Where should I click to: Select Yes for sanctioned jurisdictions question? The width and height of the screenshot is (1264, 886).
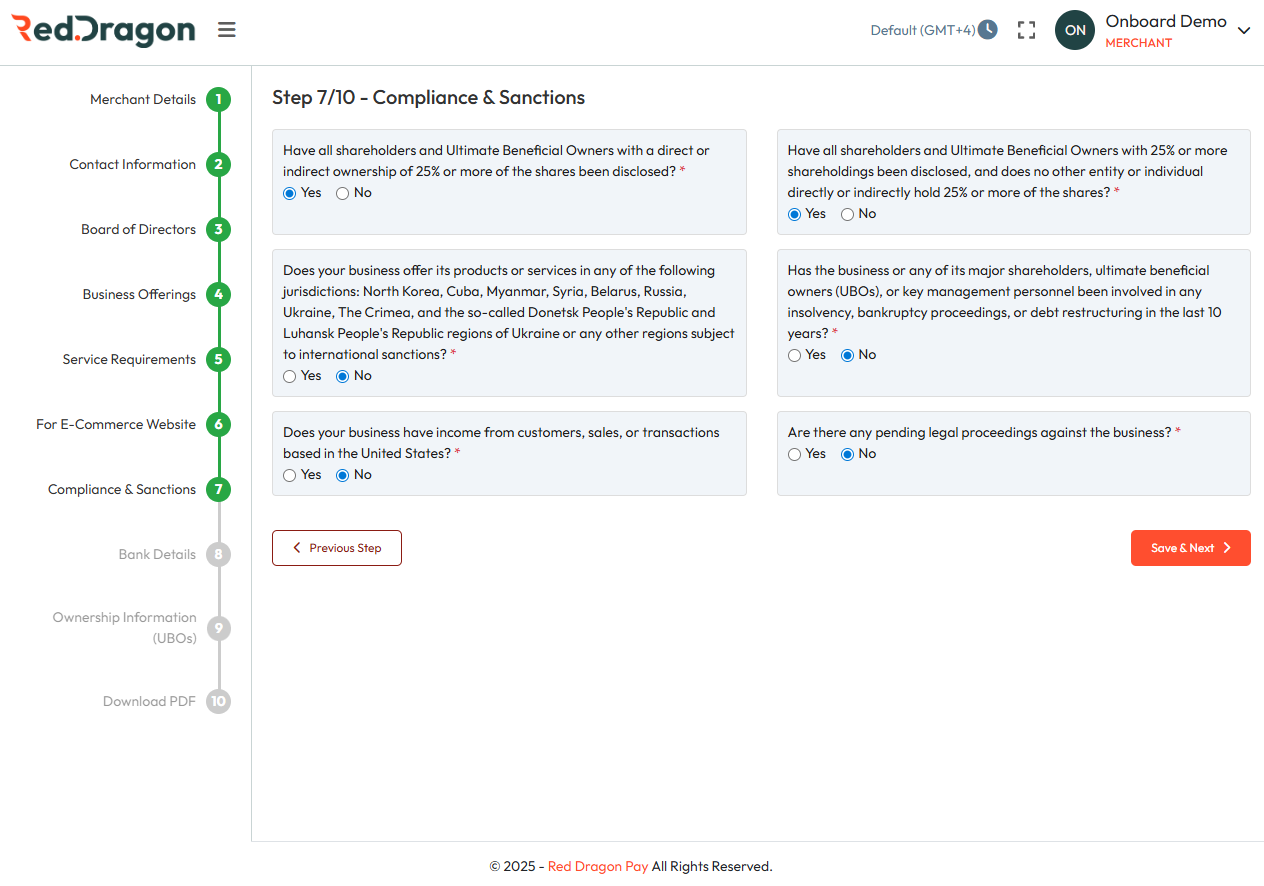click(290, 377)
